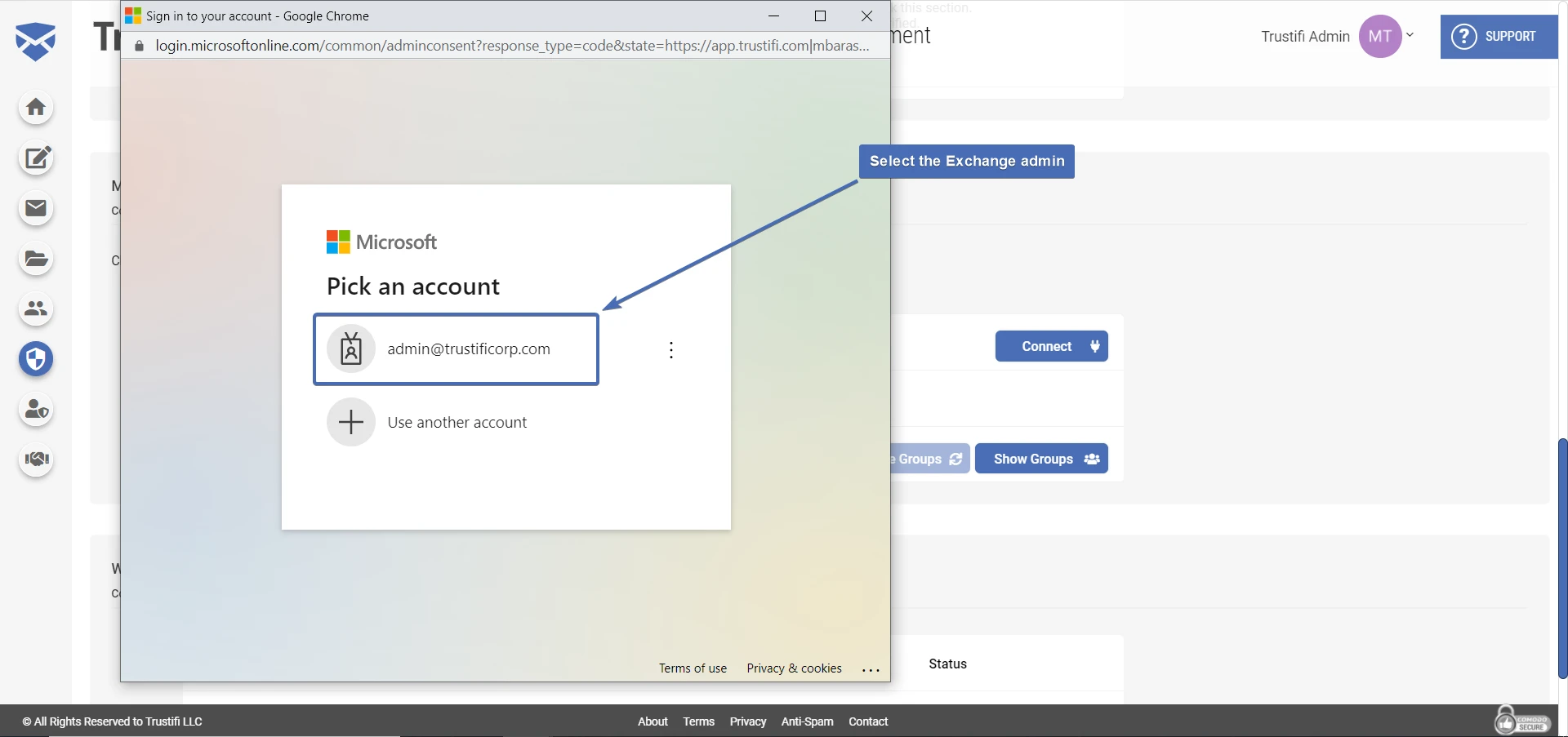This screenshot has height=737, width=1568.
Task: Open the blue security shield sidebar icon
Action: (36, 359)
